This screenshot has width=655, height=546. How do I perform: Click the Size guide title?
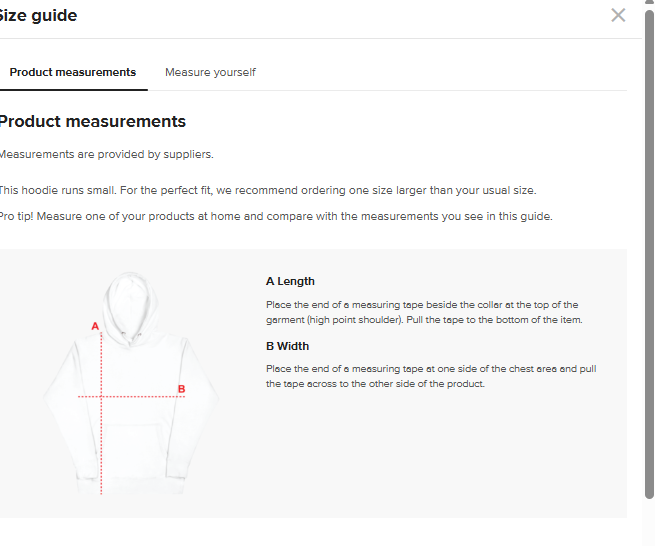tap(38, 15)
